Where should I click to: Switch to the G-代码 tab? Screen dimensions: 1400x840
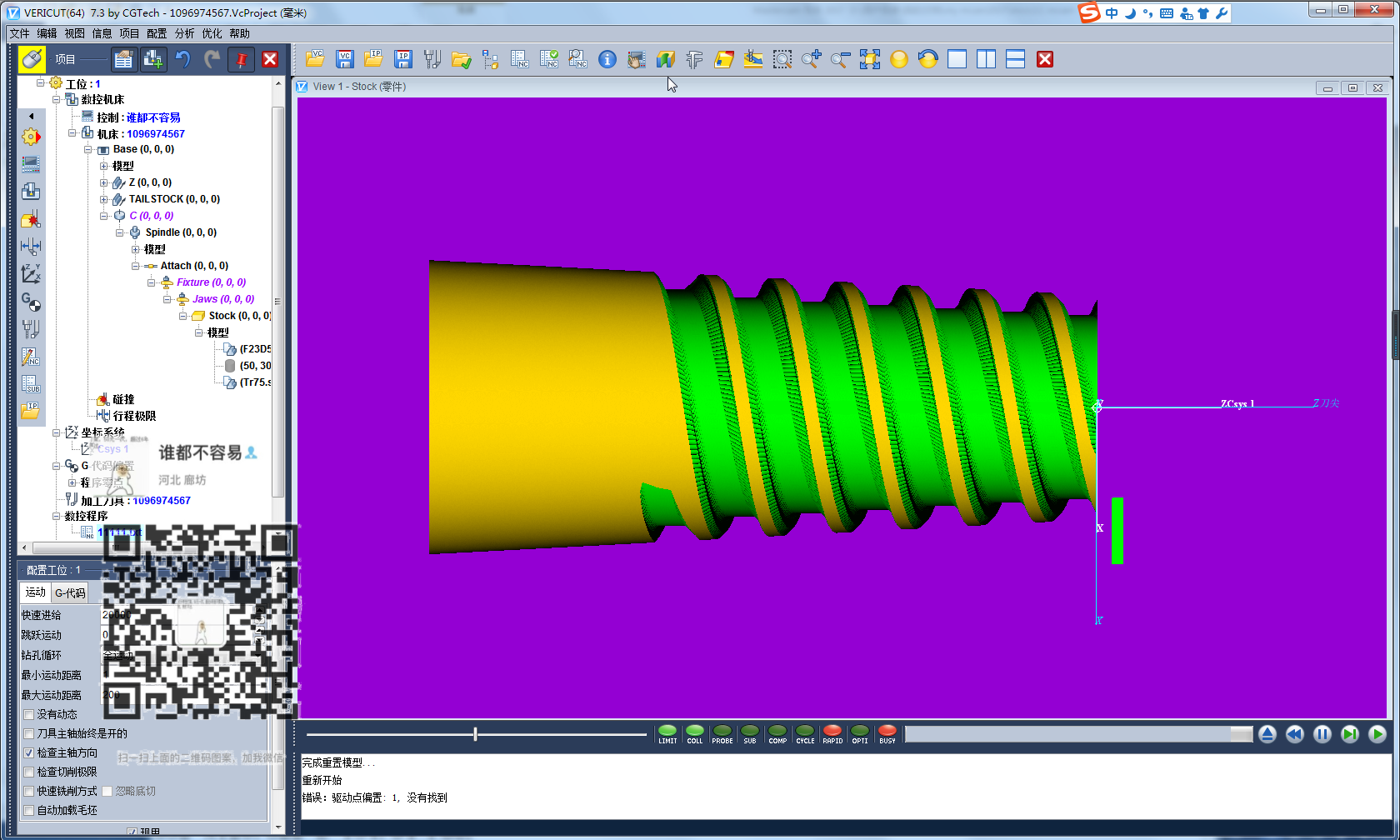click(70, 592)
